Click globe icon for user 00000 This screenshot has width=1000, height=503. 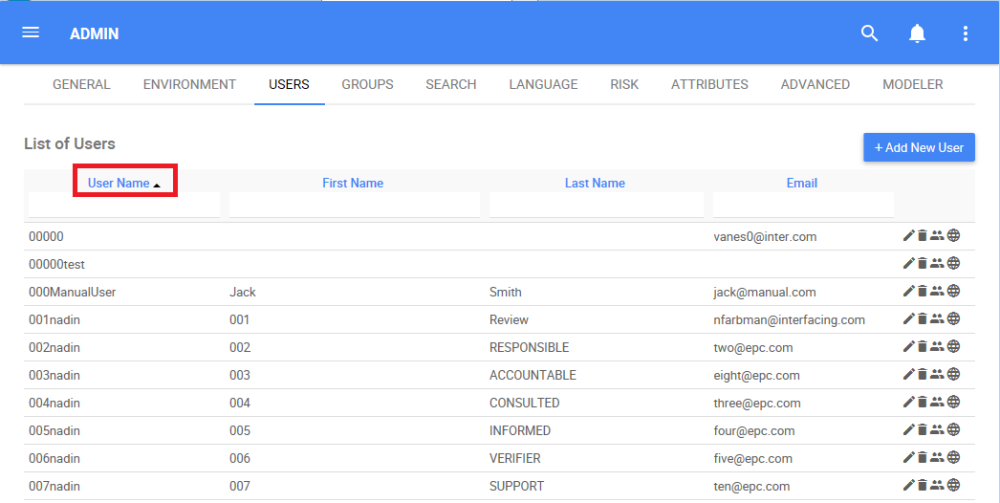[x=953, y=236]
